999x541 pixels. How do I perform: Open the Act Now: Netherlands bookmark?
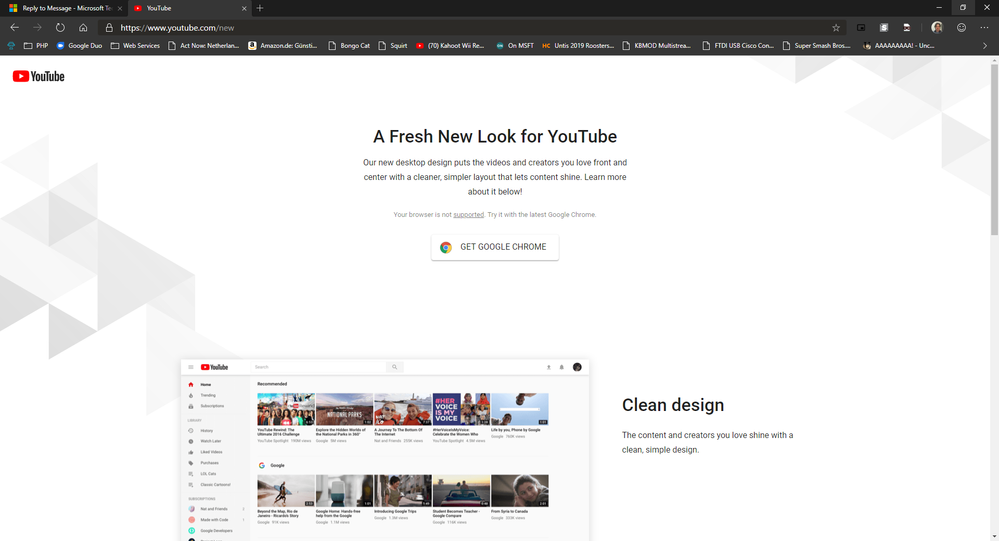[x=203, y=45]
